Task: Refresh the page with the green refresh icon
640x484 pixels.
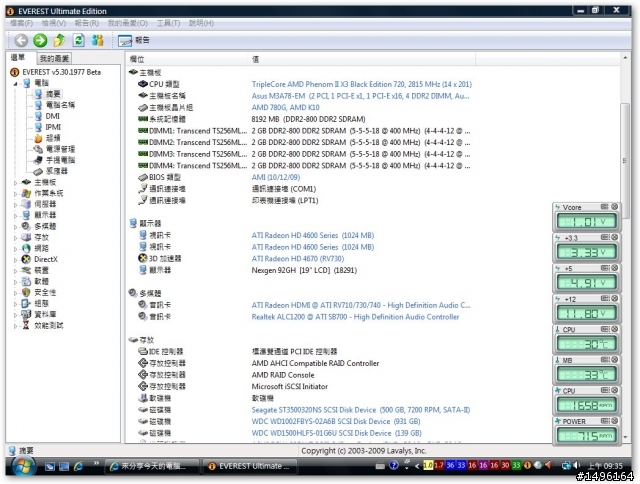Action: (78, 40)
